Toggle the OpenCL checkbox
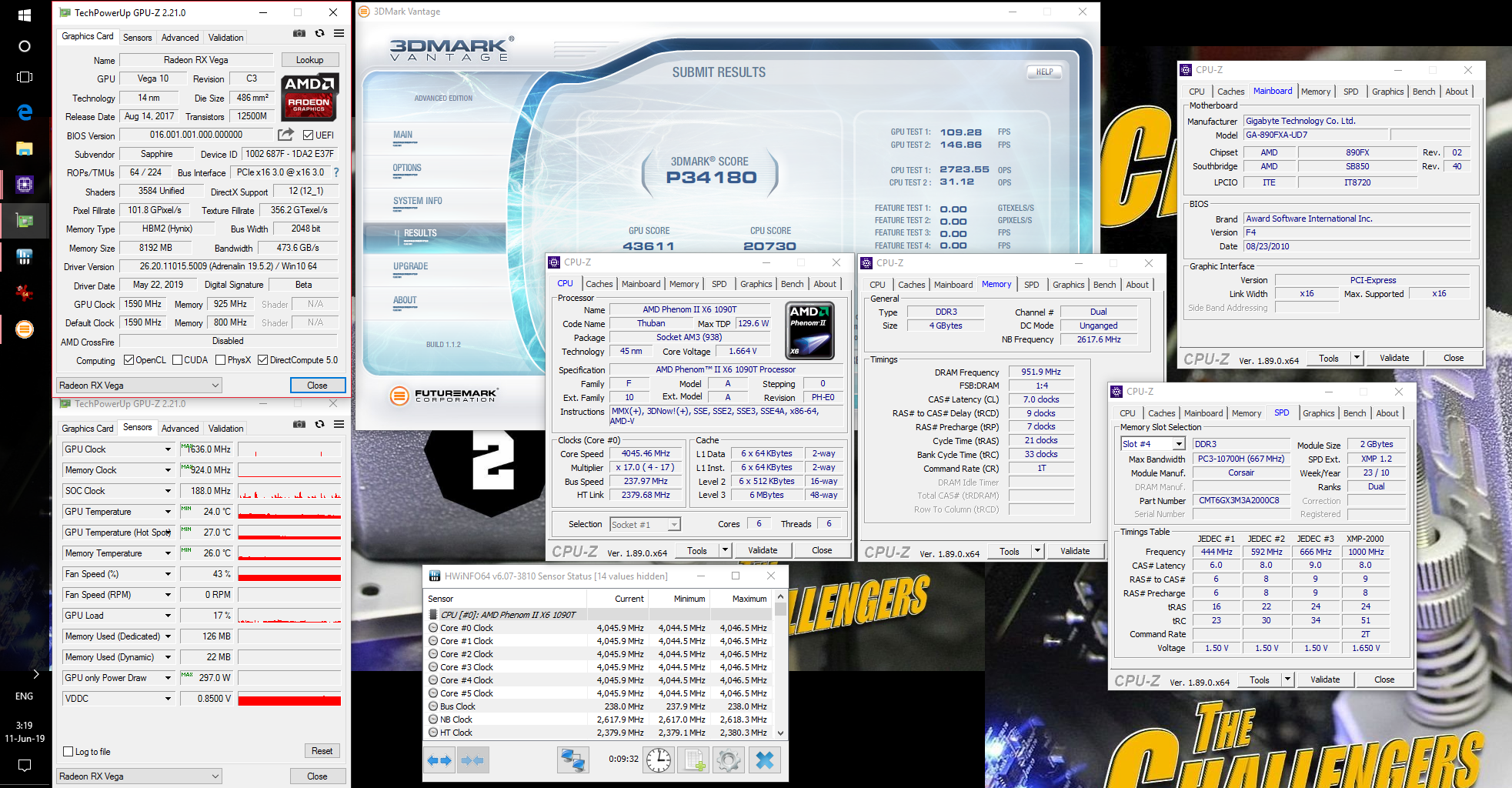This screenshot has height=788, width=1512. click(x=129, y=360)
